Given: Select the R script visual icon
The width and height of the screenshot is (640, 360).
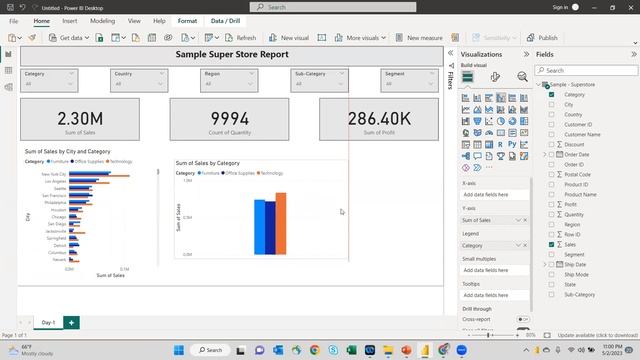Looking at the screenshot, I should point(500,144).
